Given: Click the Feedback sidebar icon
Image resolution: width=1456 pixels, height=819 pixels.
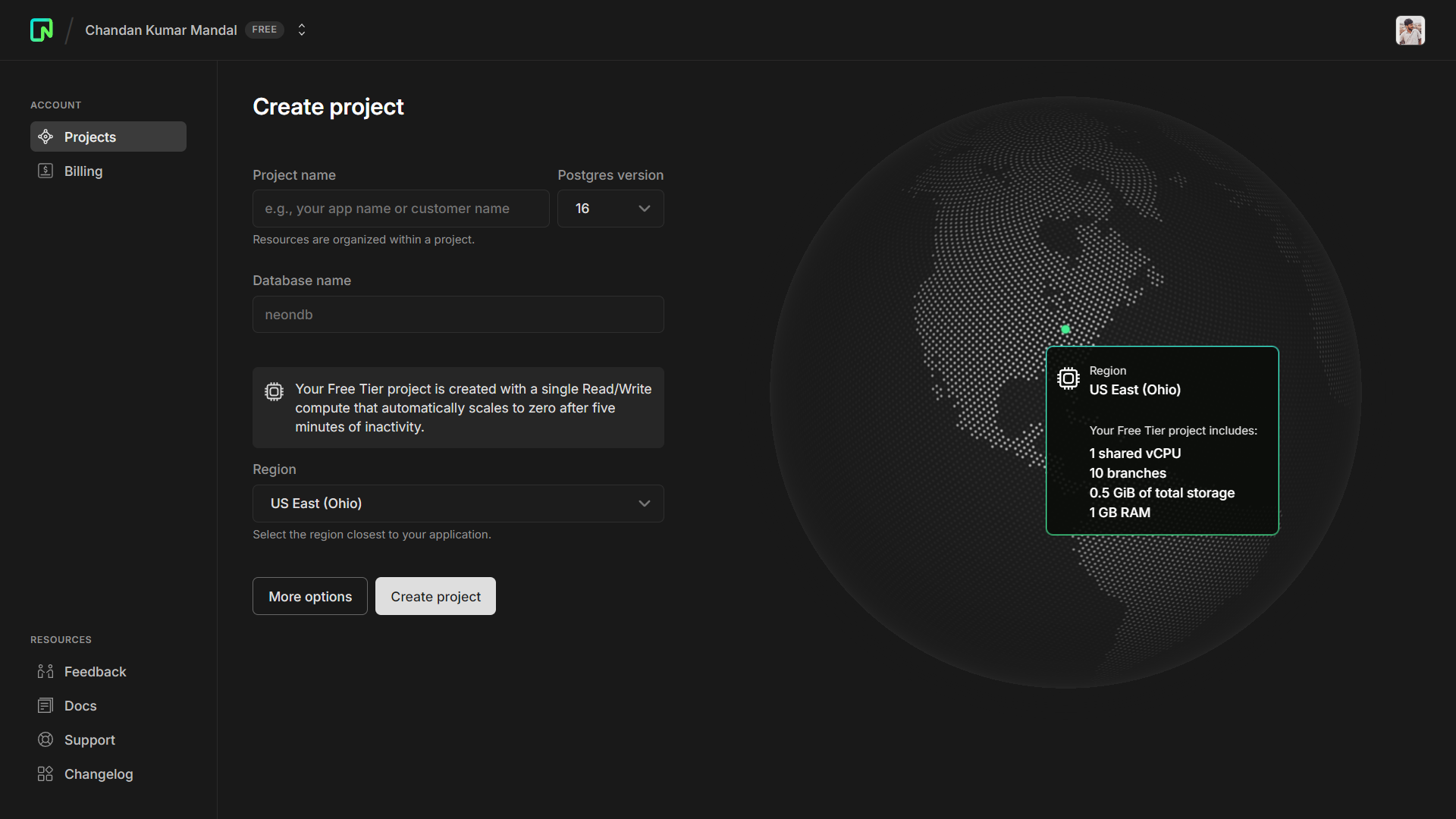Looking at the screenshot, I should click(x=45, y=671).
